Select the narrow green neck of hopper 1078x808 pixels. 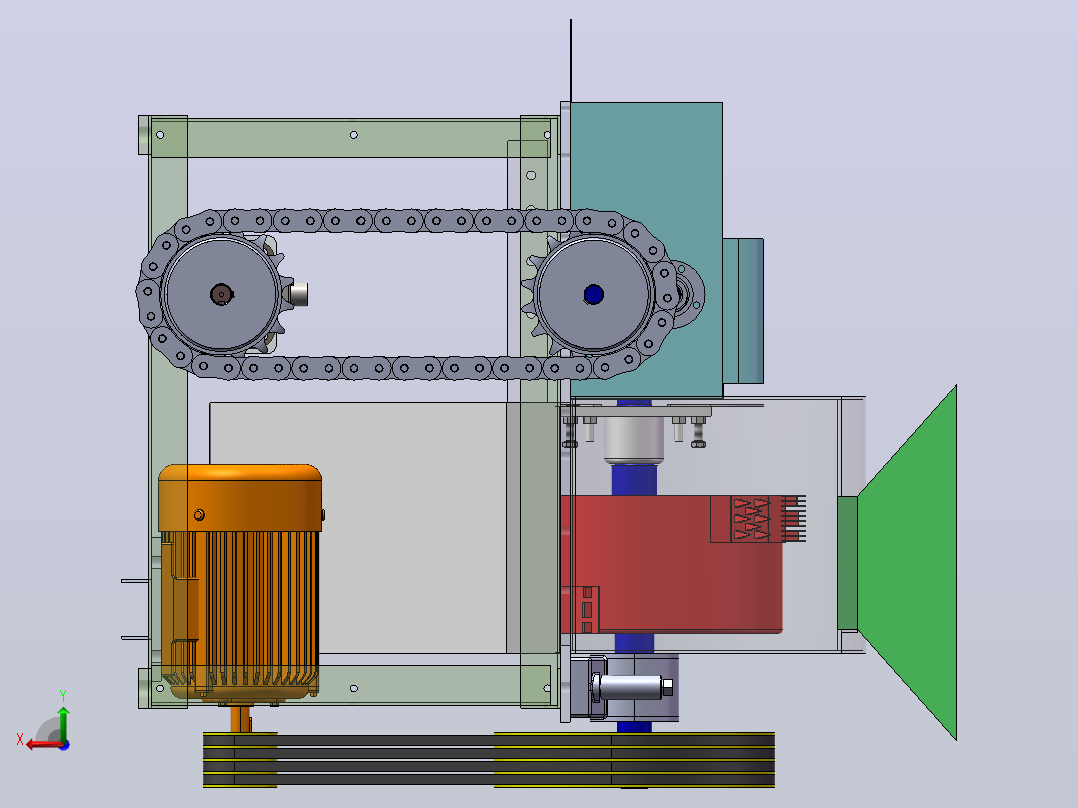click(848, 563)
